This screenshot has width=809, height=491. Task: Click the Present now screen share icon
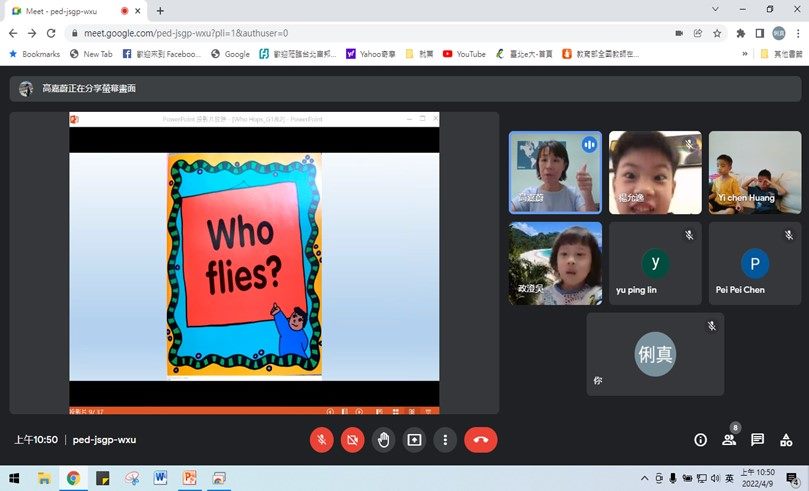pos(414,439)
